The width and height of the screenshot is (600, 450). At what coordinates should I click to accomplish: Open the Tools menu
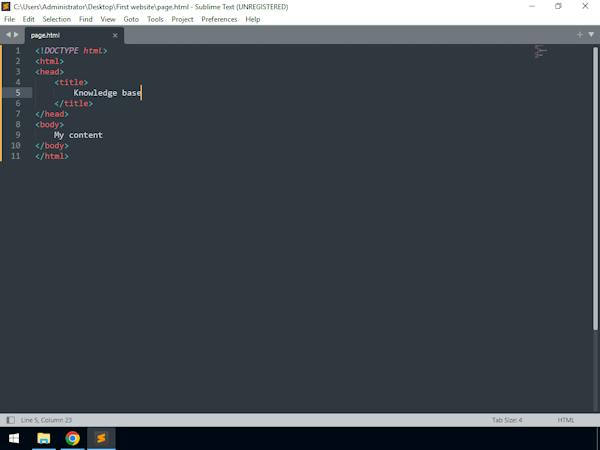click(155, 19)
